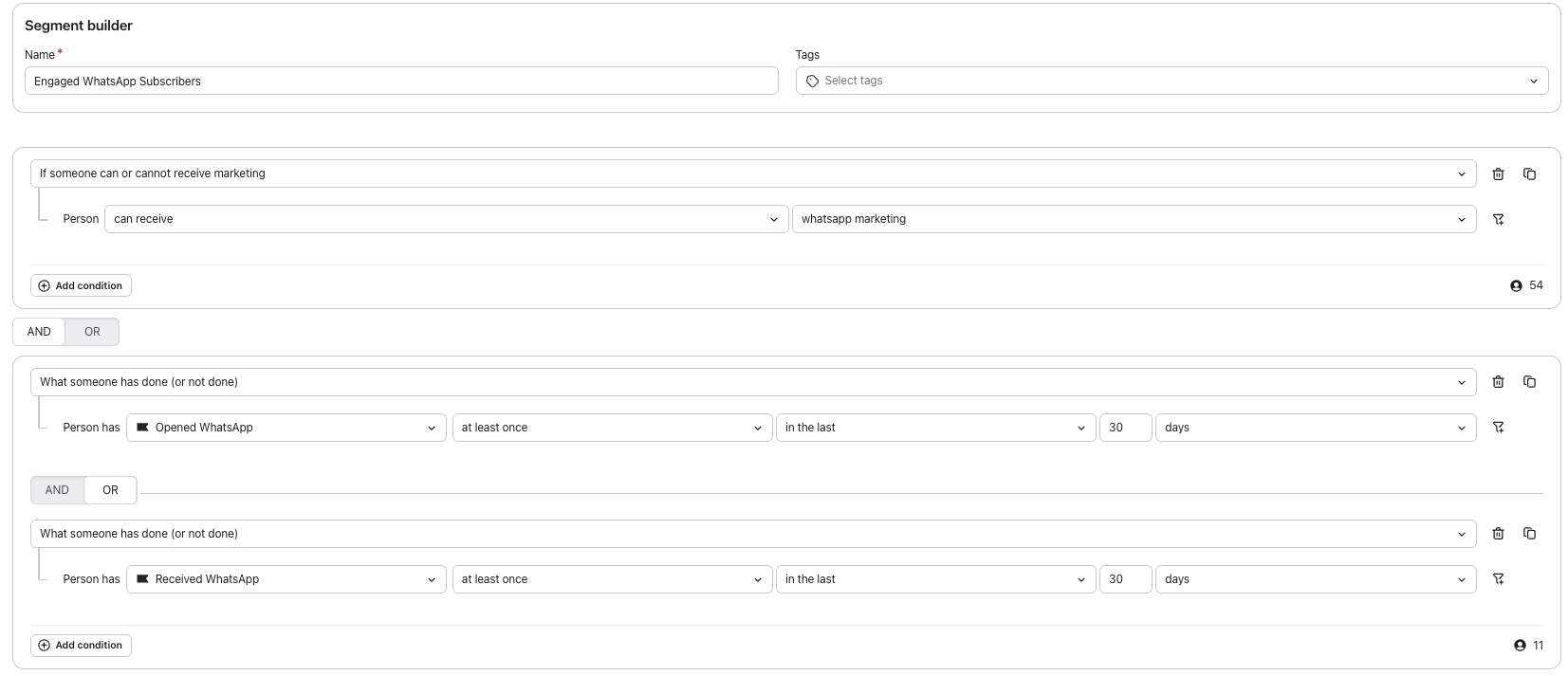Open the 'at least once' dropdown for Received WhatsApp
This screenshot has width=1568, height=676.
pos(611,579)
